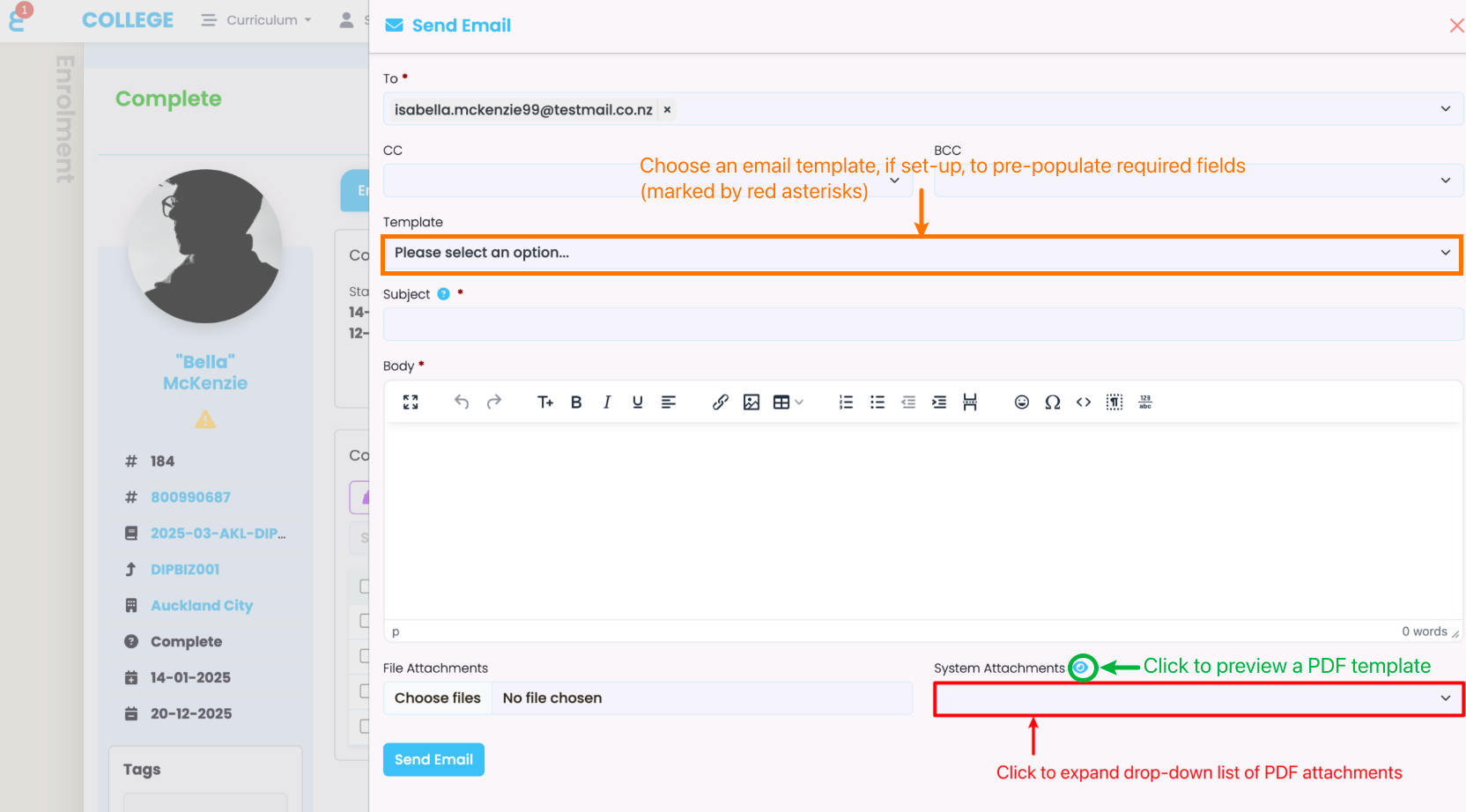Screen dimensions: 1466x812
Task: Open the emoji picker in the toolbar
Action: (1021, 402)
